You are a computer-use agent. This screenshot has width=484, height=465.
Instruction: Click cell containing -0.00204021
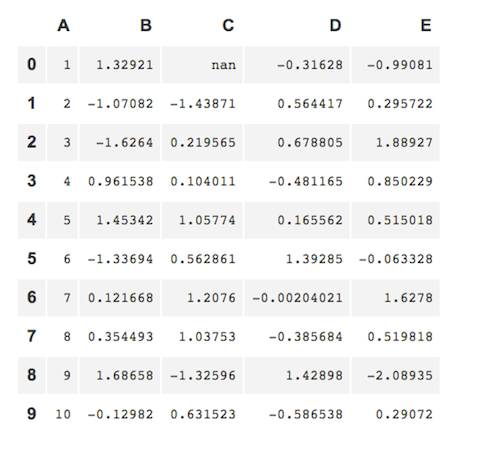(x=297, y=298)
